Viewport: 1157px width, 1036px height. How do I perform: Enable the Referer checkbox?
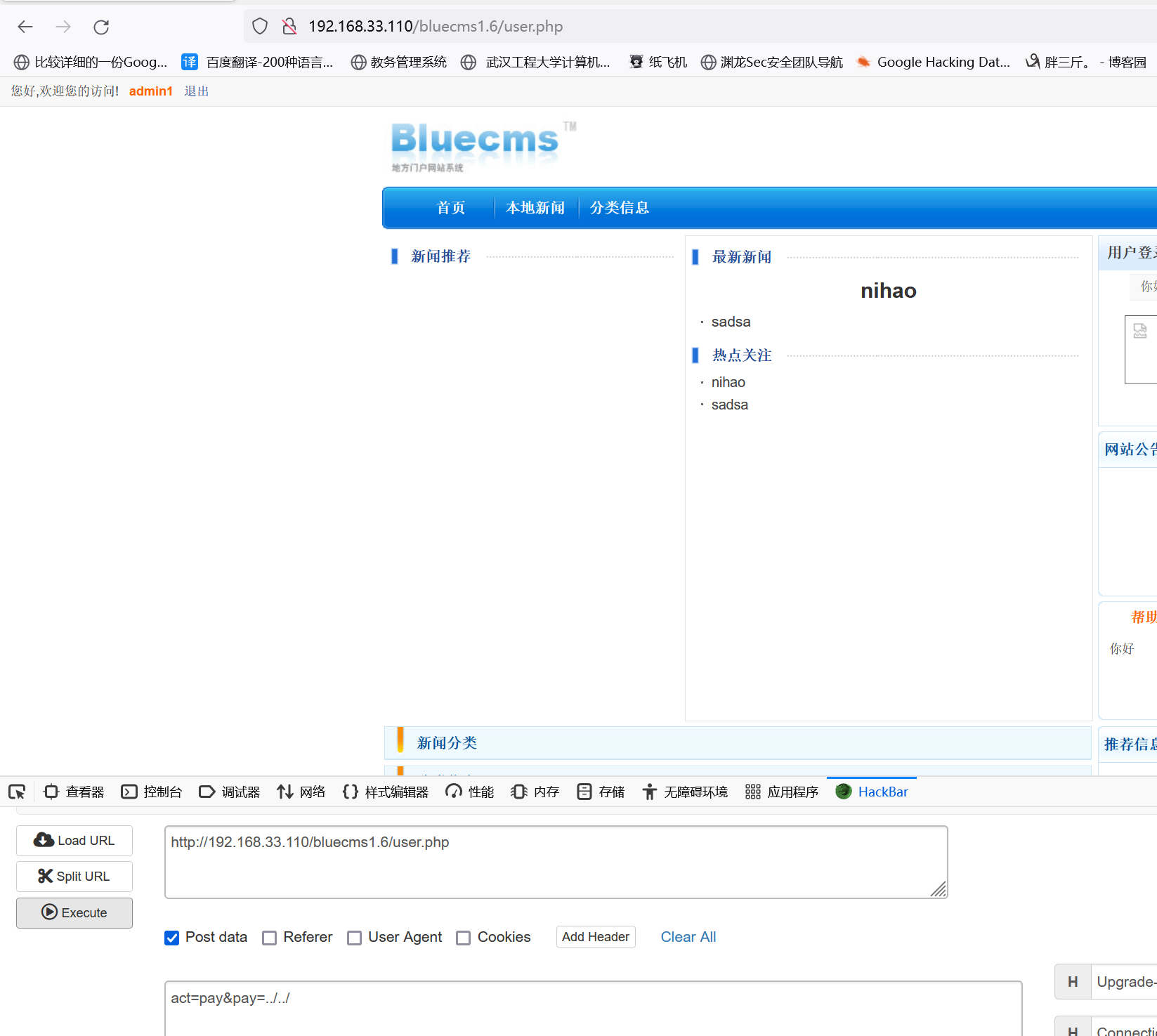pyautogui.click(x=269, y=938)
